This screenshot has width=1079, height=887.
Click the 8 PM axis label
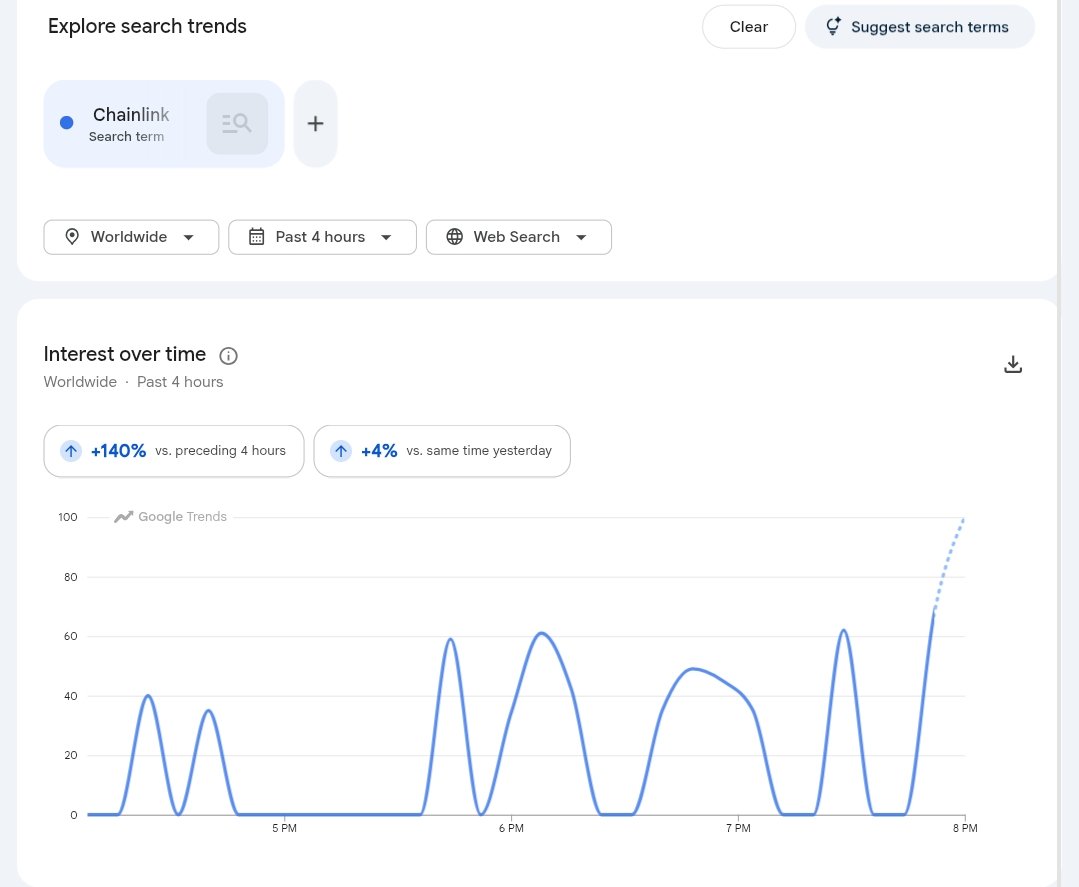coord(965,828)
